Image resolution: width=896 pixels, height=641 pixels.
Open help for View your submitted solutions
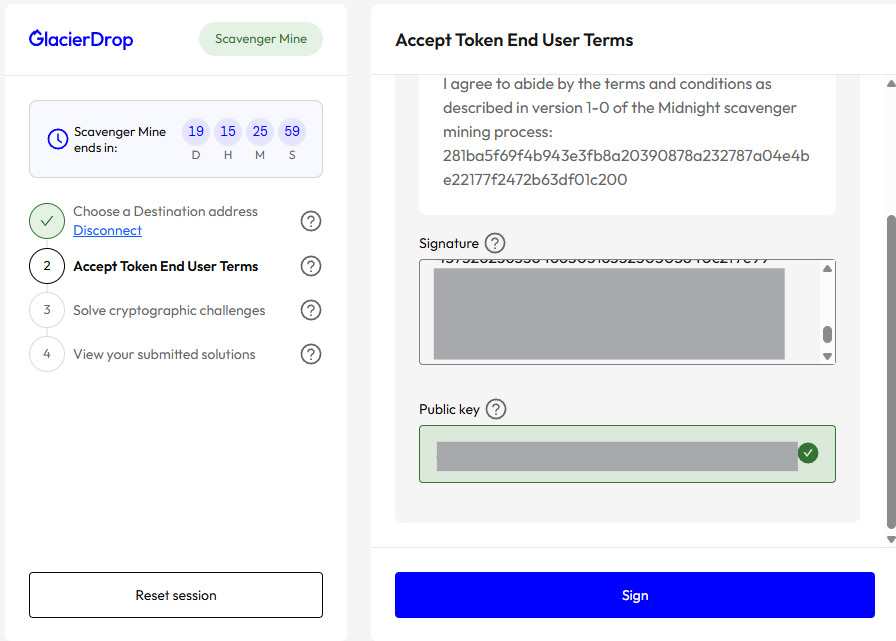coord(311,354)
